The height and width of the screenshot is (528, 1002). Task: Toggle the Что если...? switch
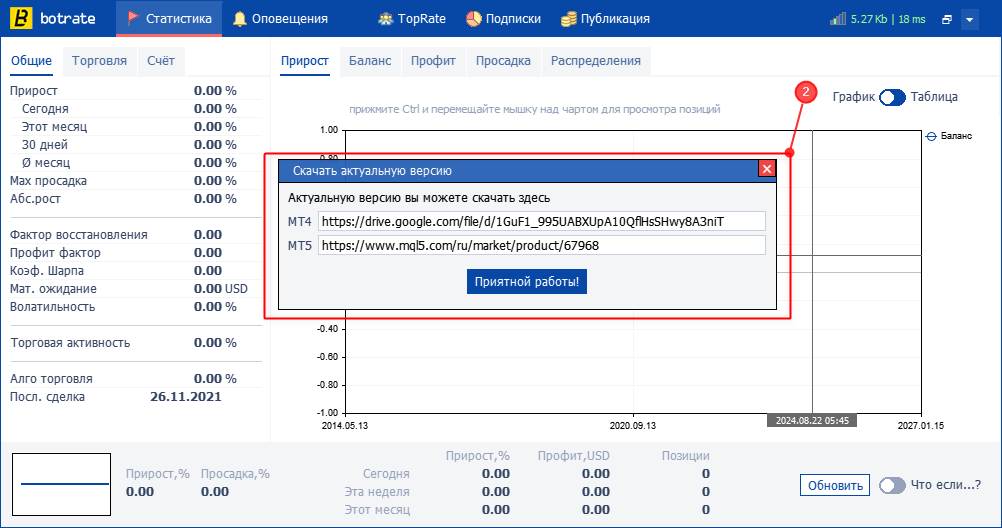[892, 485]
